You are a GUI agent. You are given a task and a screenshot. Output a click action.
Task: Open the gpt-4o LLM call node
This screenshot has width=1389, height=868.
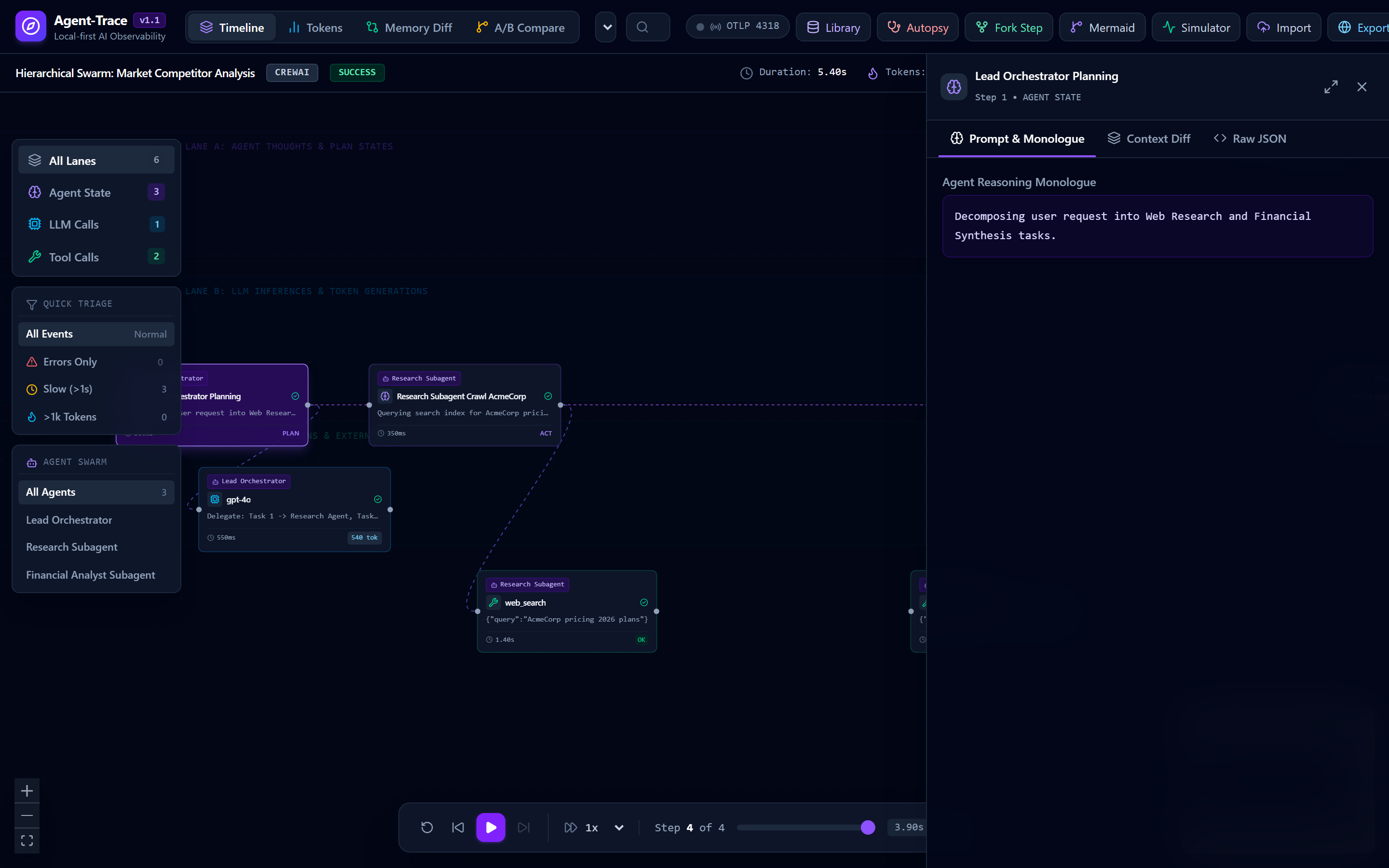click(x=295, y=509)
